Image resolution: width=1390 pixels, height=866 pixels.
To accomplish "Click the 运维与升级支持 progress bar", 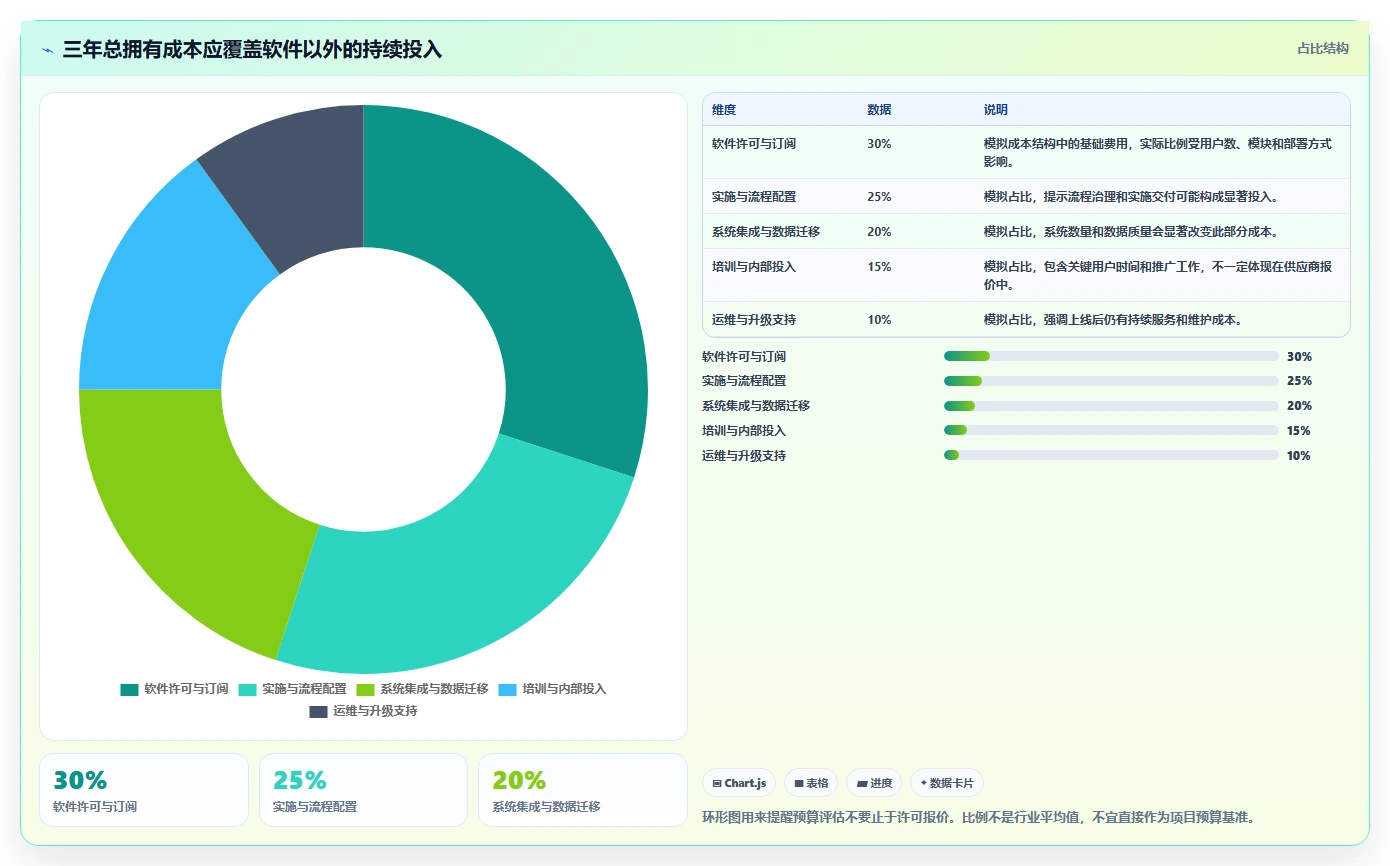I will [1111, 455].
